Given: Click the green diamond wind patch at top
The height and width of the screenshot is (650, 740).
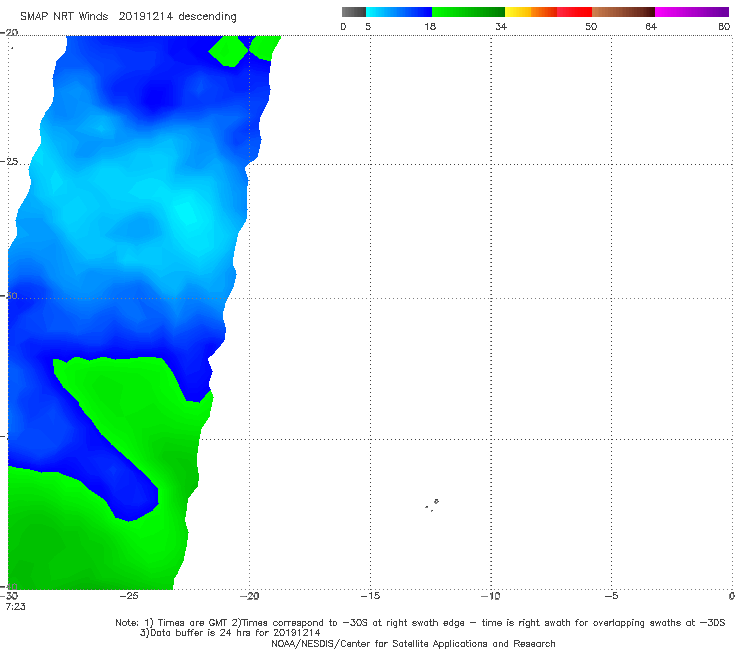Looking at the screenshot, I should coord(228,51).
